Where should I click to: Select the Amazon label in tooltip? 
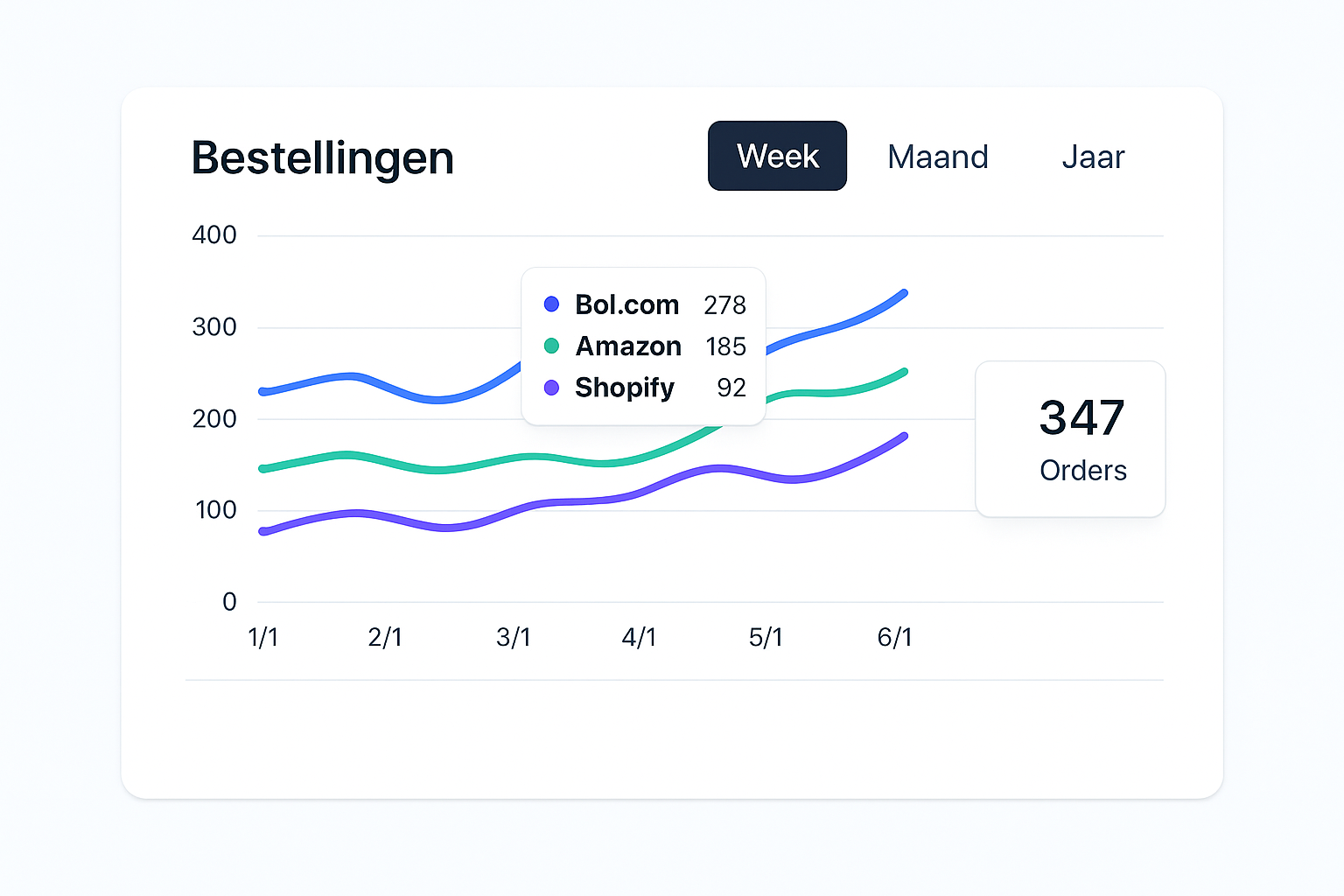(628, 346)
